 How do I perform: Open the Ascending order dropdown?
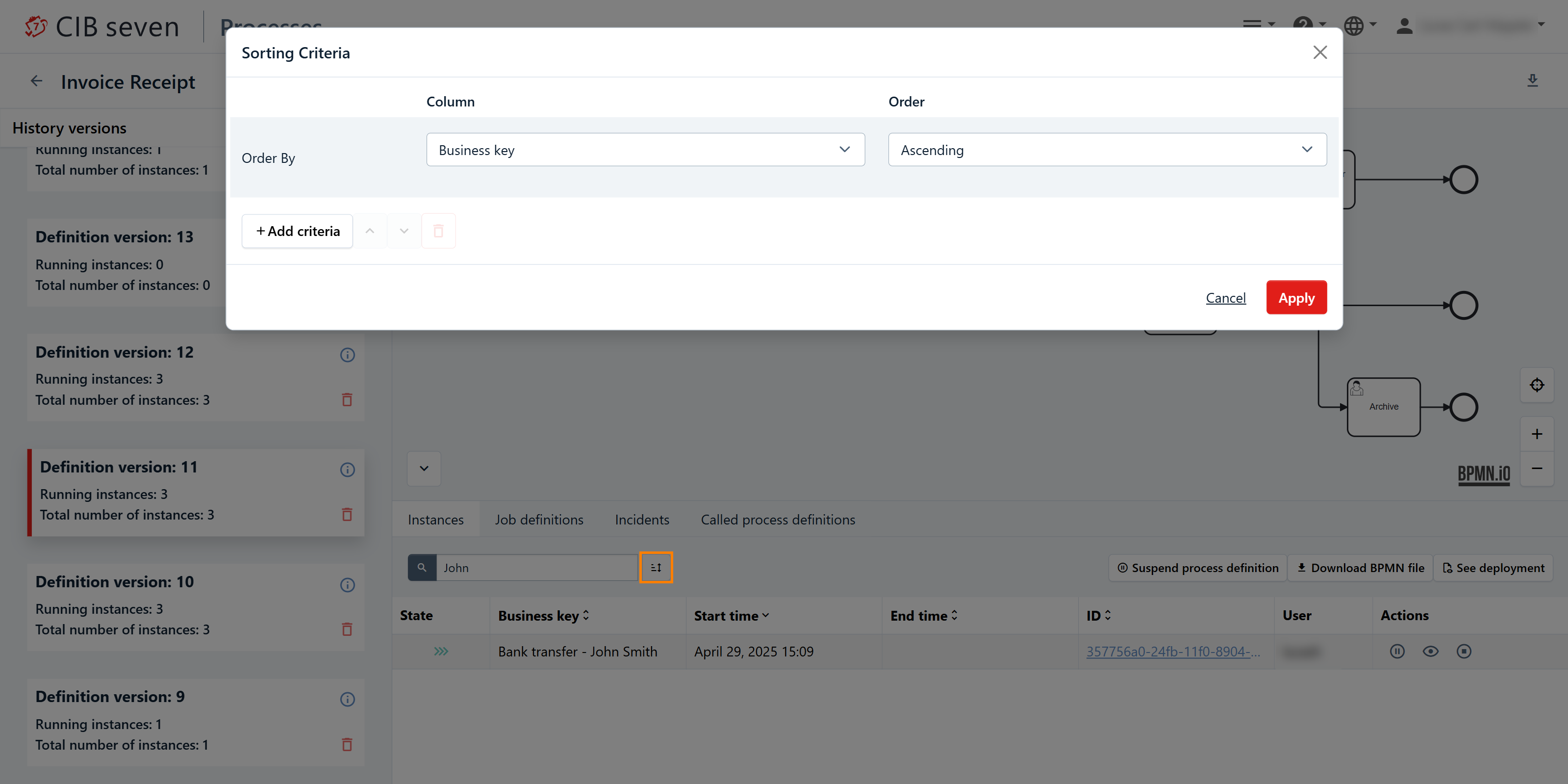pyautogui.click(x=1106, y=149)
